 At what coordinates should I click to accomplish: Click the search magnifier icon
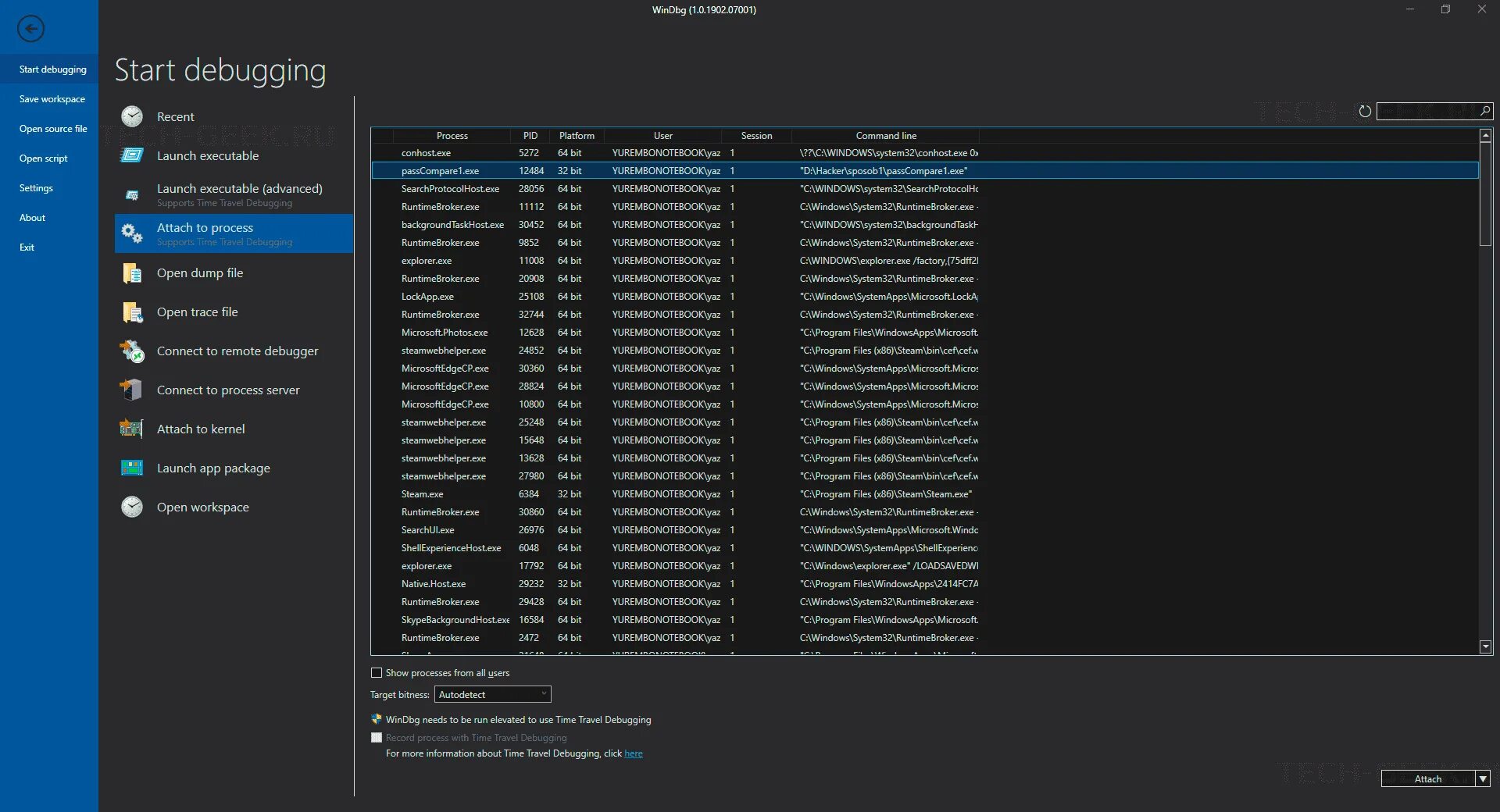(1485, 111)
